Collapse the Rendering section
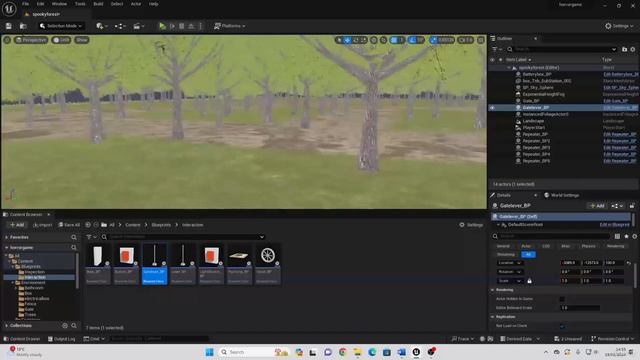 click(493, 290)
